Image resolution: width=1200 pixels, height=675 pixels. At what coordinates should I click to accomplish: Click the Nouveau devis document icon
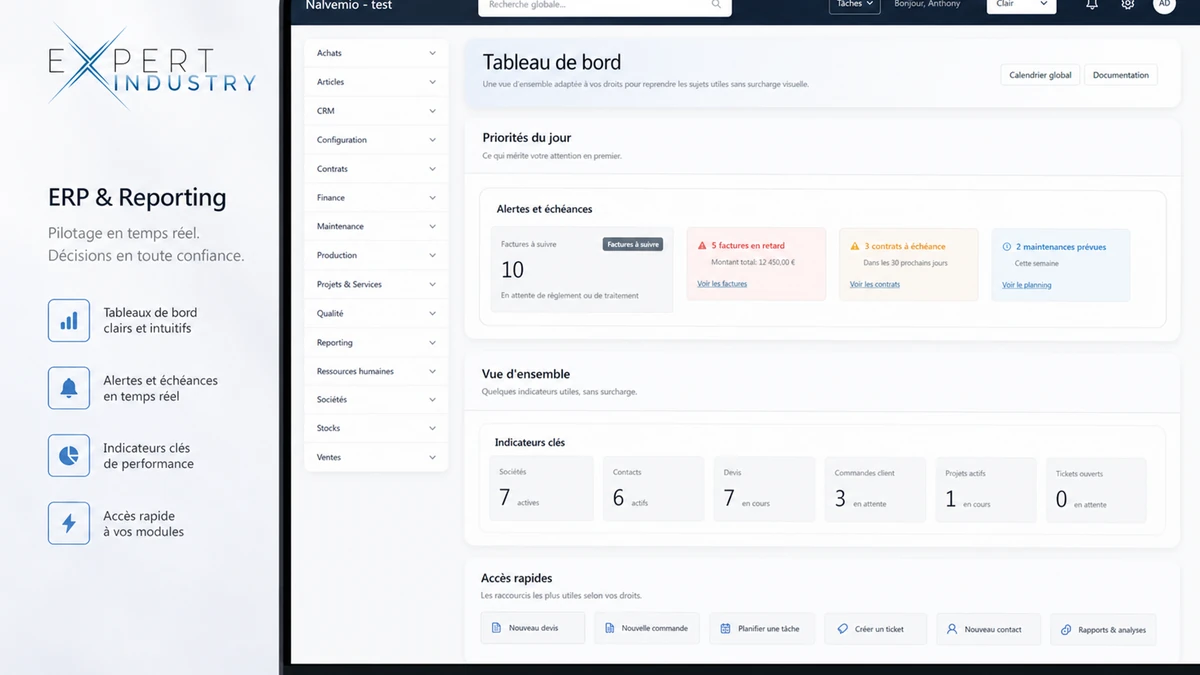[496, 629]
